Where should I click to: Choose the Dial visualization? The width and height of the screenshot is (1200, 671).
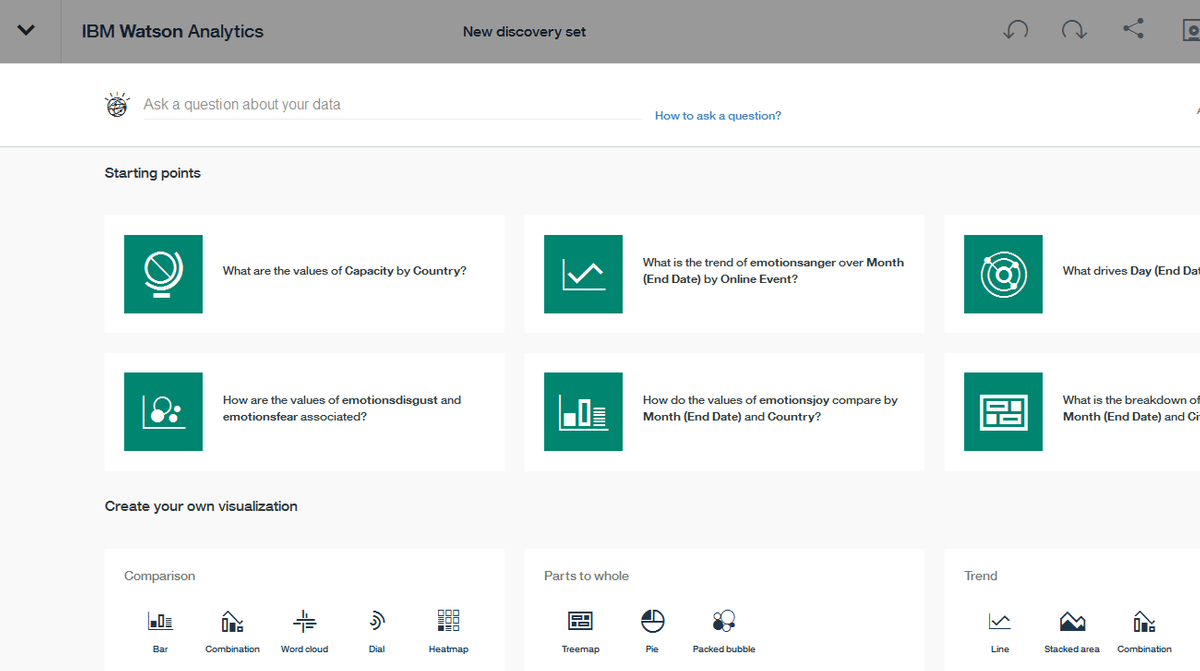376,621
